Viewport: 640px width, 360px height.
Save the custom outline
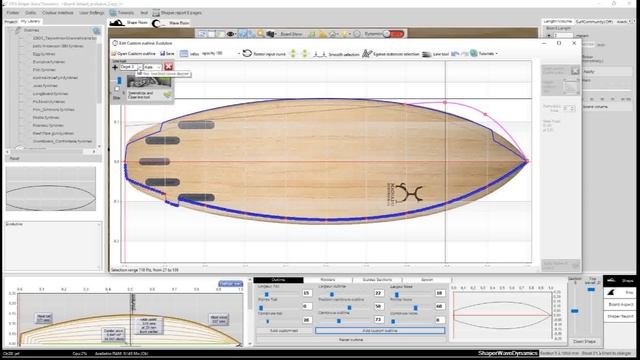click(167, 53)
